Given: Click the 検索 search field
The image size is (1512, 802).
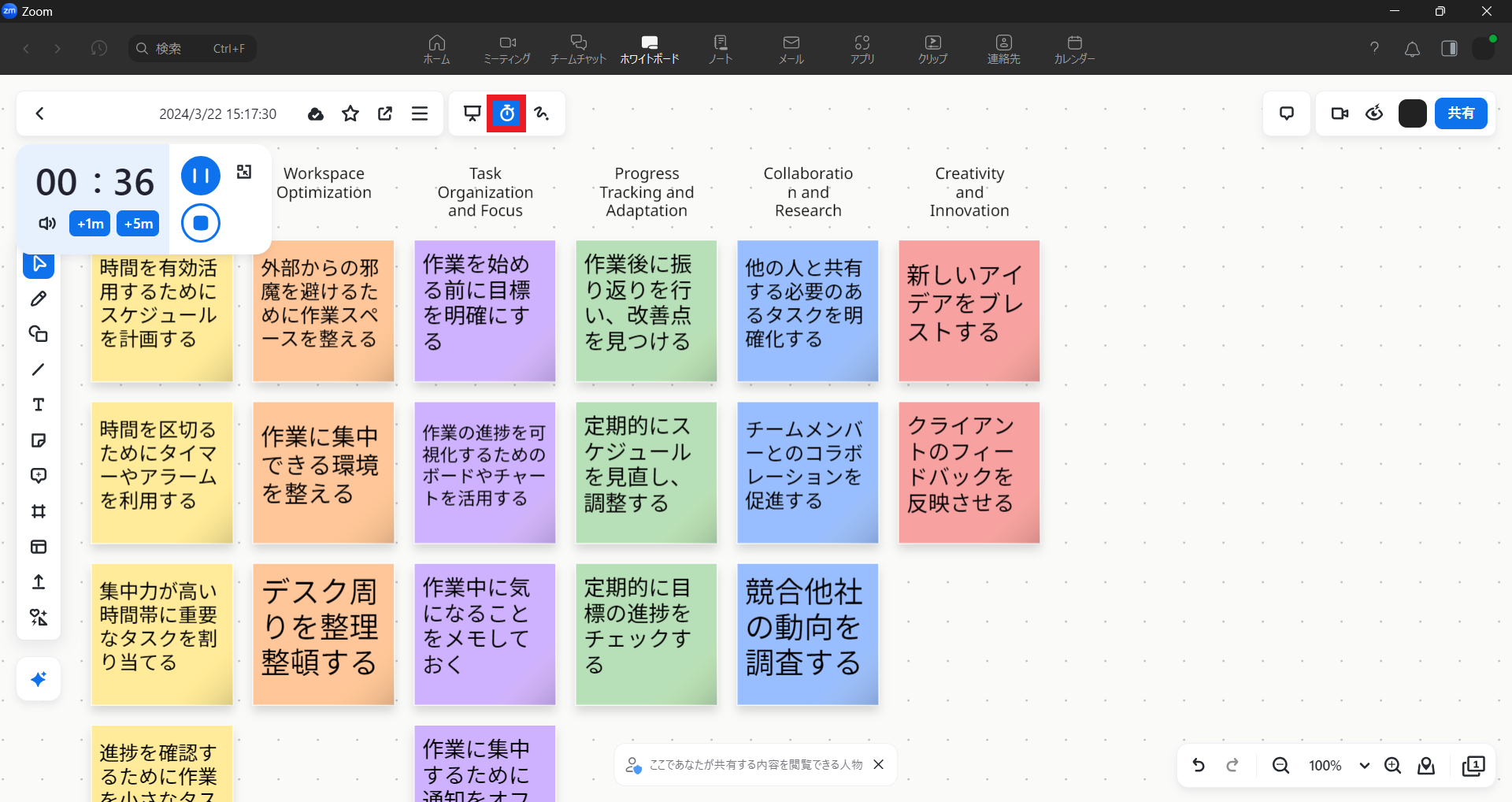Looking at the screenshot, I should (x=193, y=49).
